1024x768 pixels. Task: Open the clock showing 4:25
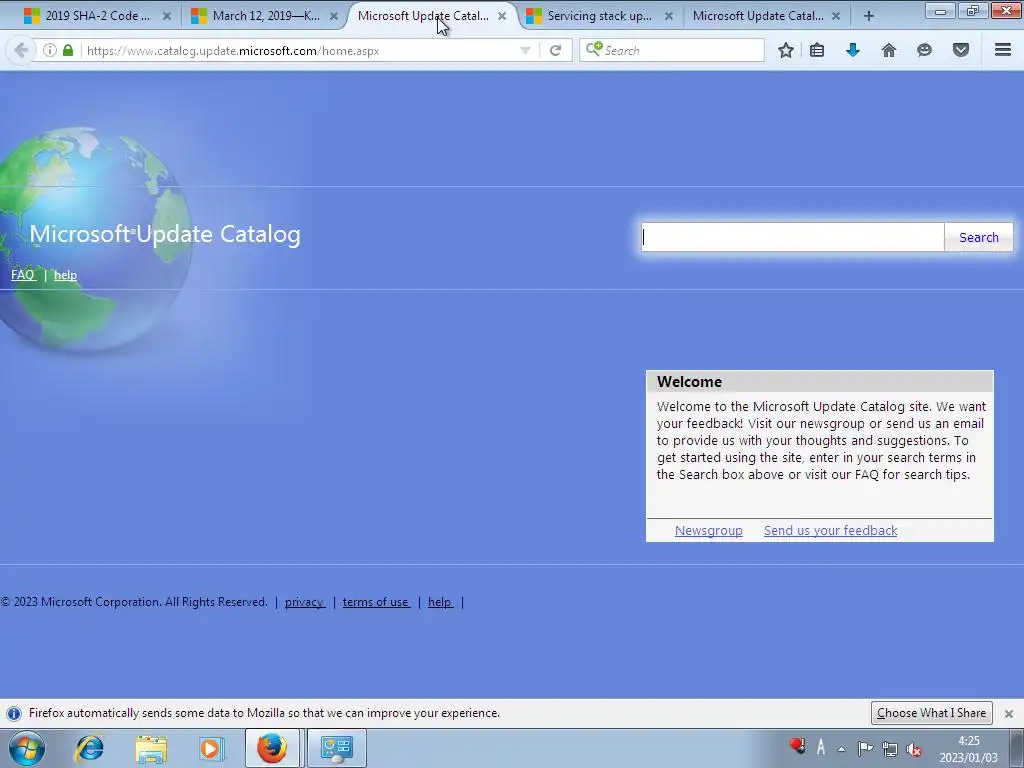[x=968, y=749]
